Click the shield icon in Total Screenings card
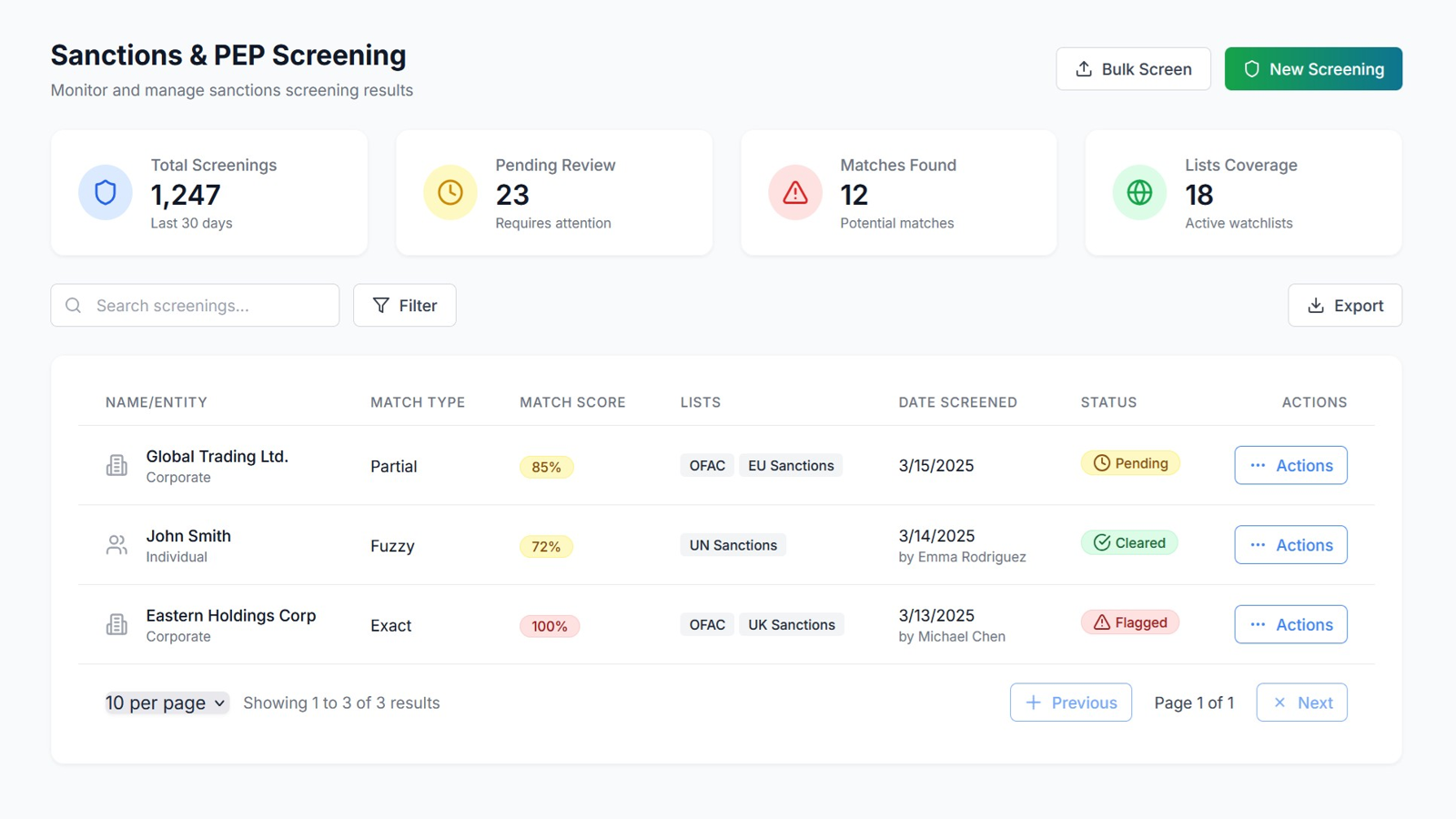This screenshot has width=1456, height=819. pos(106,192)
